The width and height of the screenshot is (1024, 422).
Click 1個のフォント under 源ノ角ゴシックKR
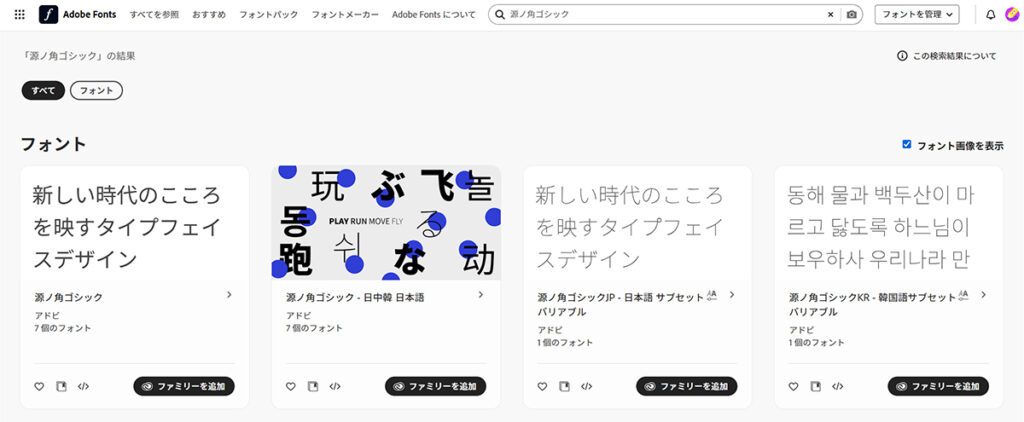816,343
